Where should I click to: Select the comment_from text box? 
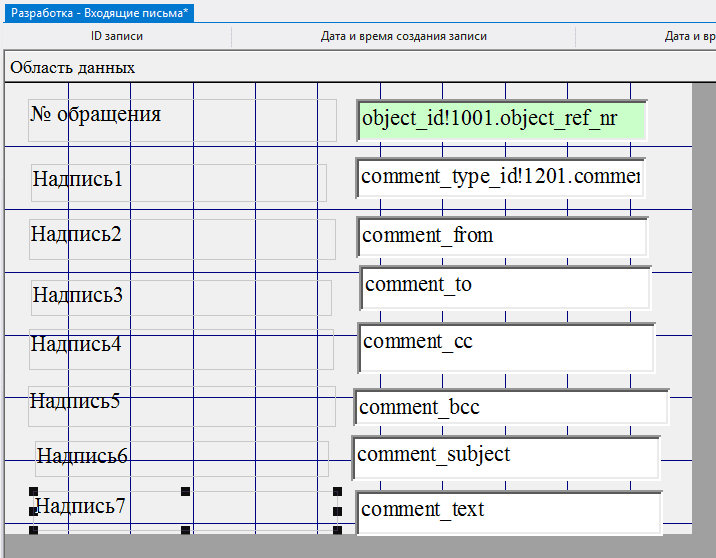click(x=502, y=237)
